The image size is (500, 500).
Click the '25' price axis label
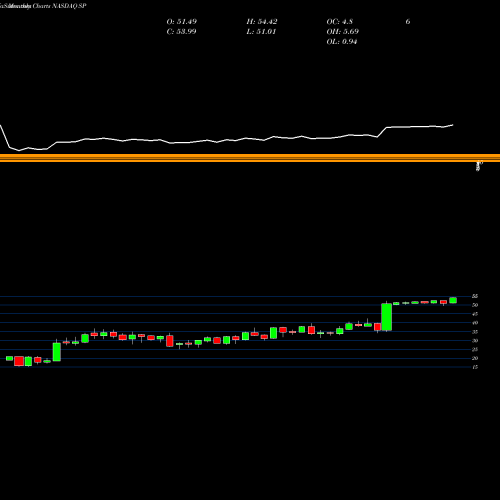475,349
